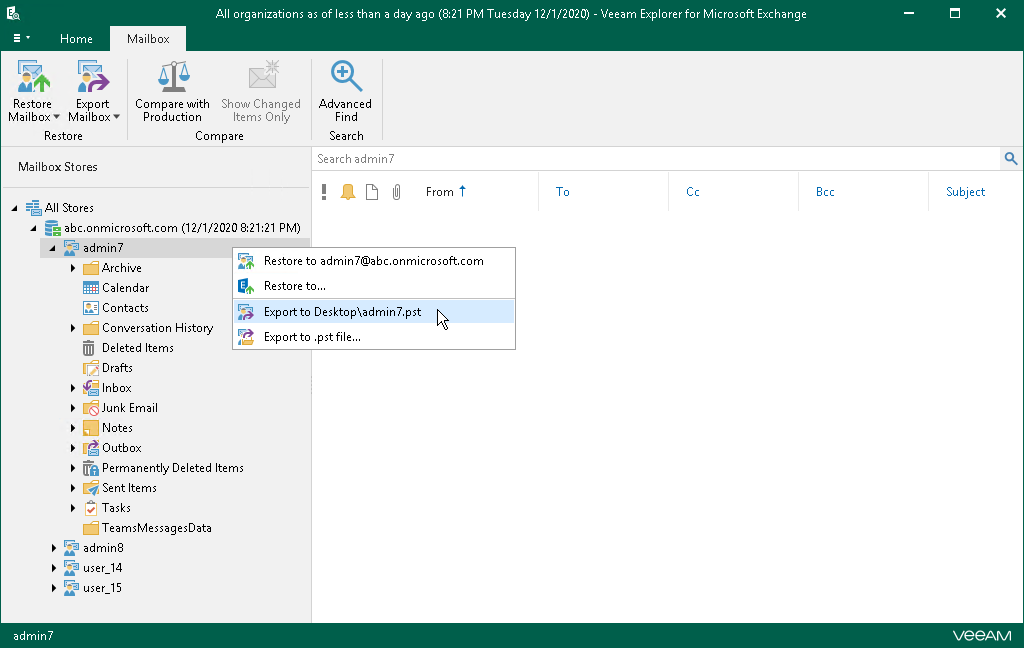Expand the Archive folder
1024x648 pixels.
click(72, 268)
